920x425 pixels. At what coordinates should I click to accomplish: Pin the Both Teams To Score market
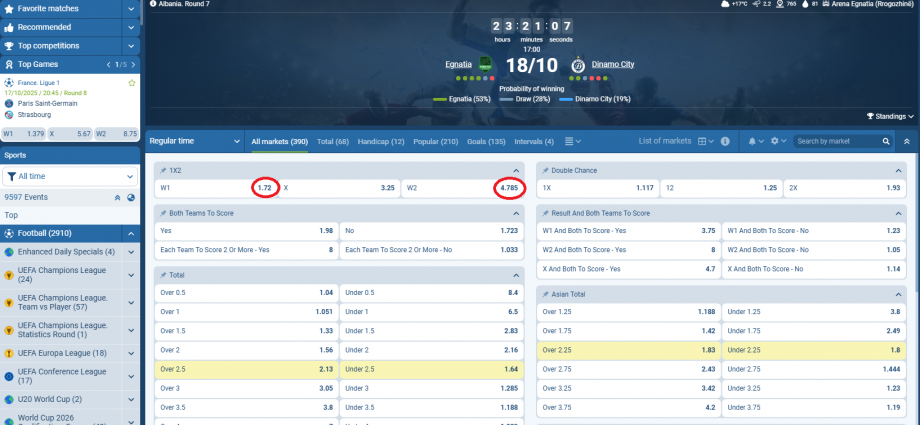pyautogui.click(x=163, y=214)
